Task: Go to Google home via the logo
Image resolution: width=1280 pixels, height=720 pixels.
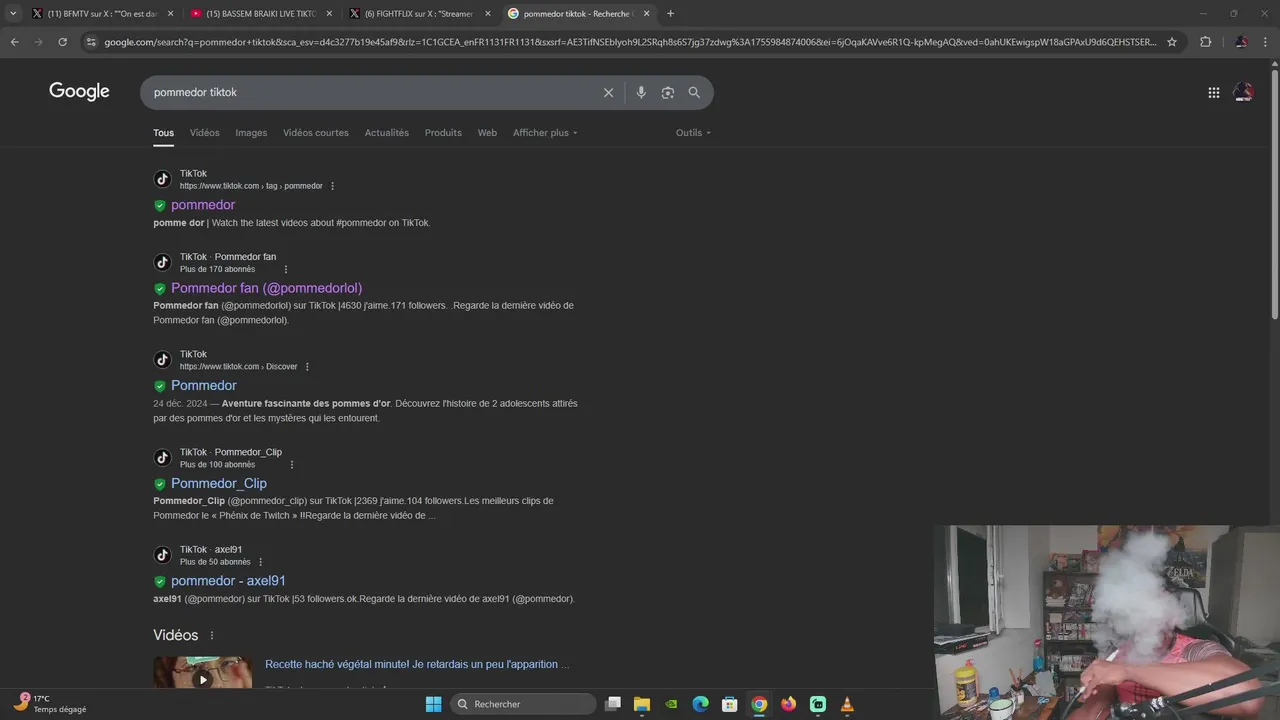Action: tap(79, 92)
